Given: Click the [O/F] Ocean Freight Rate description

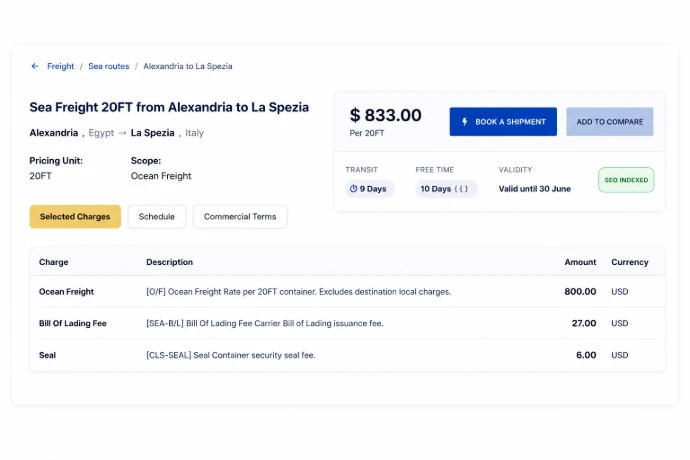Looking at the screenshot, I should pyautogui.click(x=298, y=291).
